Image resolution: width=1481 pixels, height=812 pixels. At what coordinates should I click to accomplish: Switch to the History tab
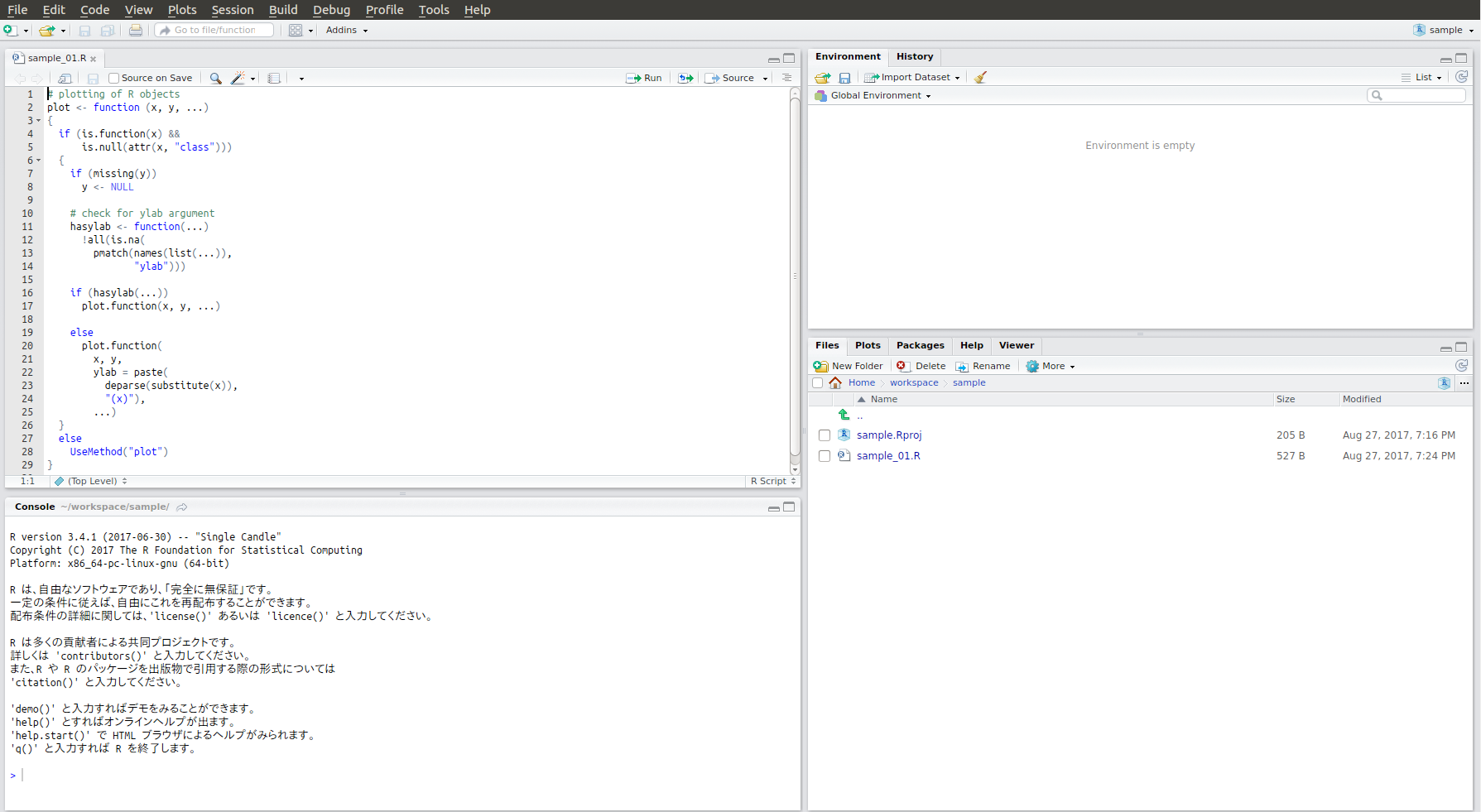(915, 57)
